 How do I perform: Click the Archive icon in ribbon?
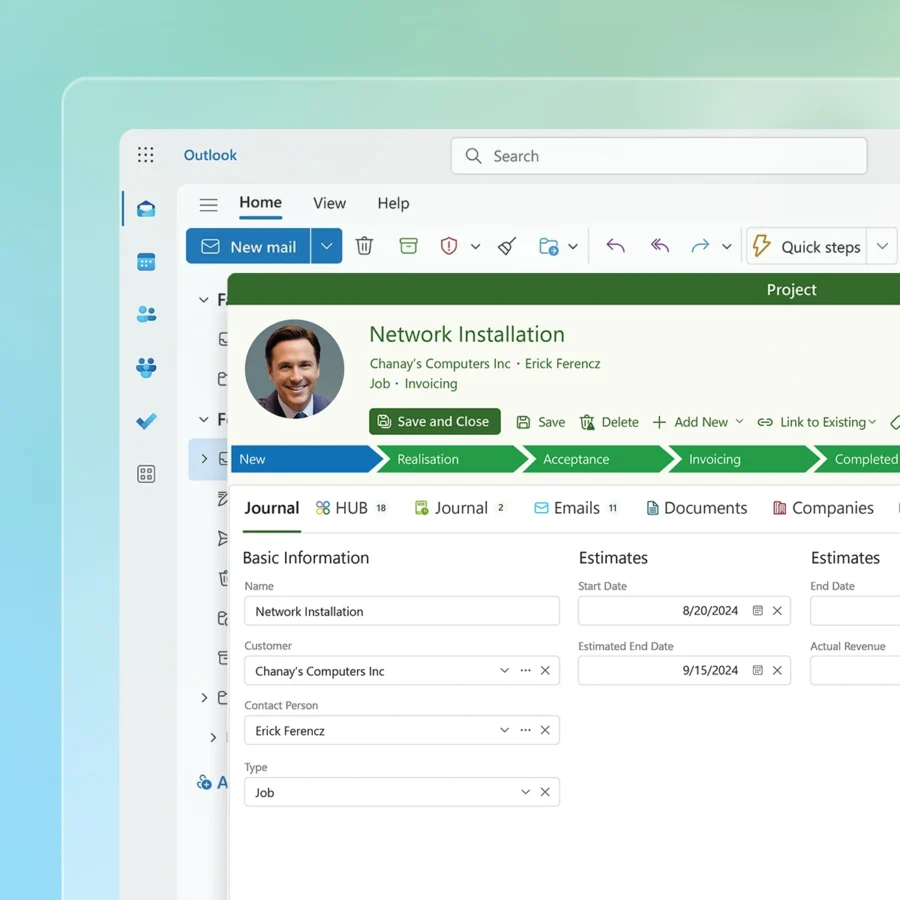click(x=408, y=246)
